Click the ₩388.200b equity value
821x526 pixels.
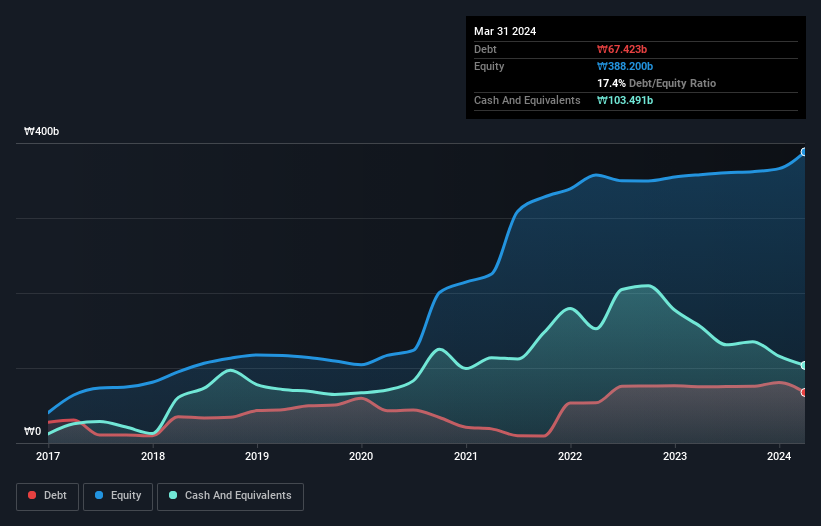click(x=625, y=66)
